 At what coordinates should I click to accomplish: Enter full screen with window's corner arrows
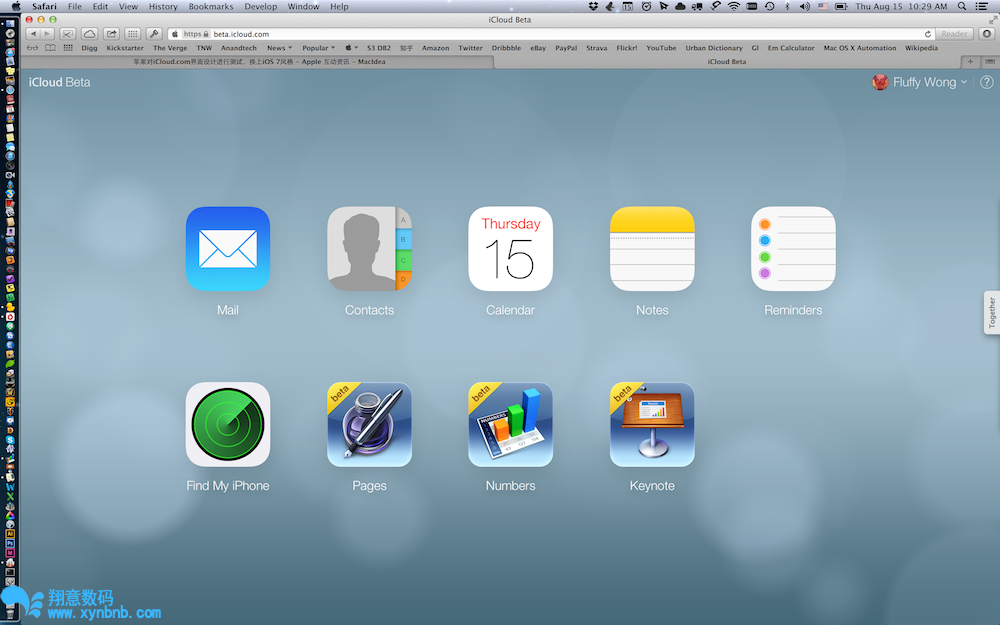[992, 20]
